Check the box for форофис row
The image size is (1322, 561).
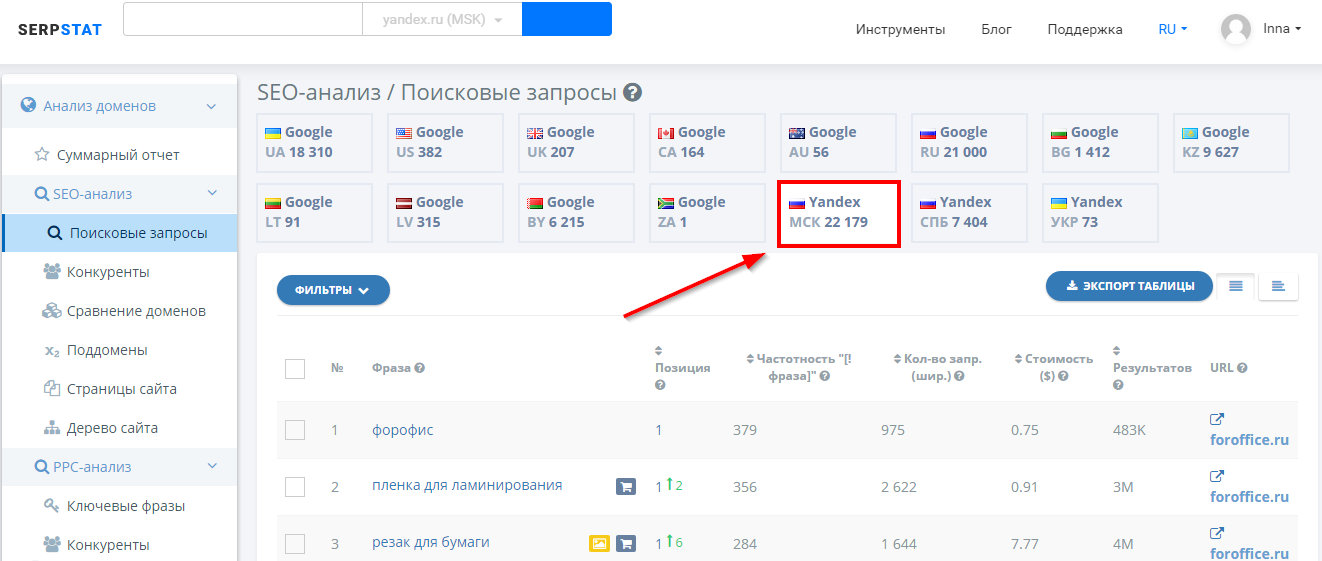click(x=295, y=430)
